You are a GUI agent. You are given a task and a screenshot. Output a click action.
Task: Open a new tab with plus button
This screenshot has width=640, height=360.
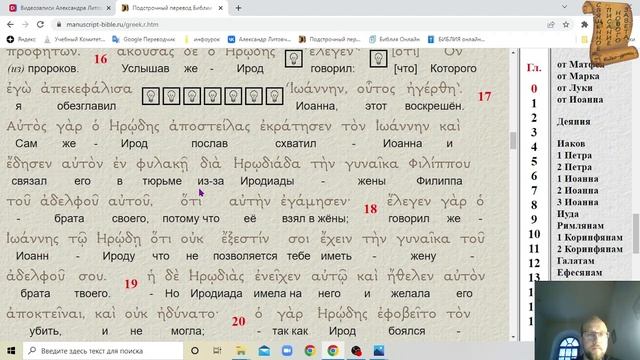click(238, 8)
